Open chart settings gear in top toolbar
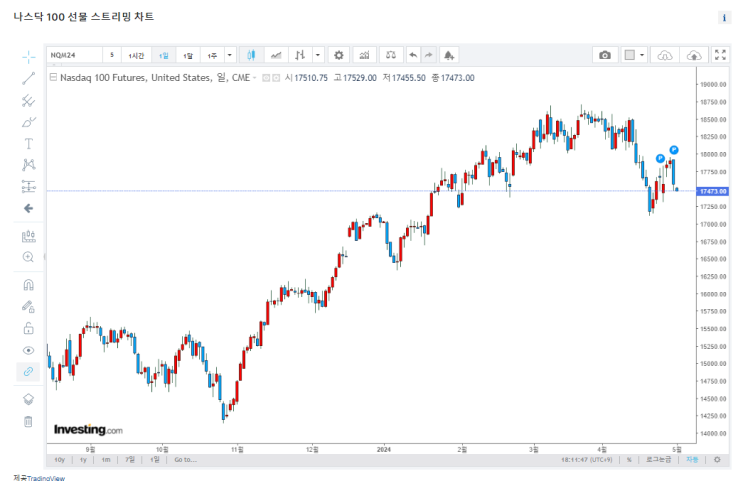This screenshot has width=743, height=481. (x=338, y=55)
